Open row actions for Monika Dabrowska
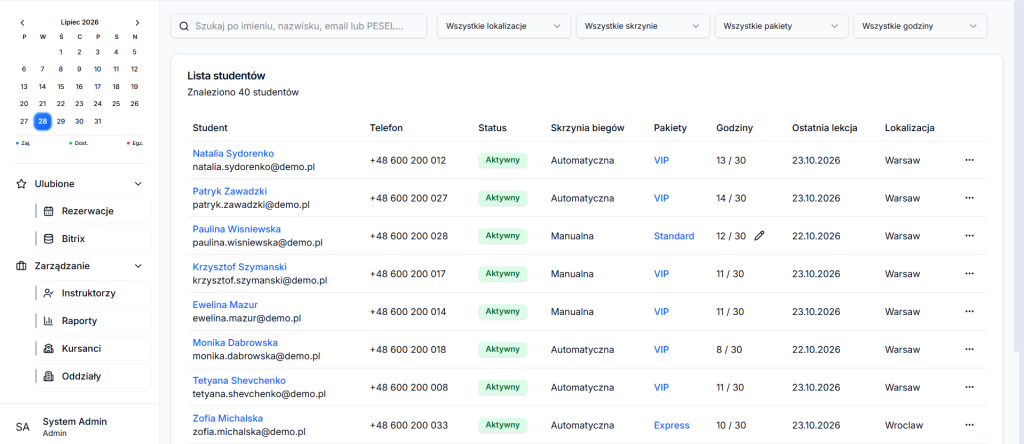Viewport: 1024px width, 444px height. 969,349
